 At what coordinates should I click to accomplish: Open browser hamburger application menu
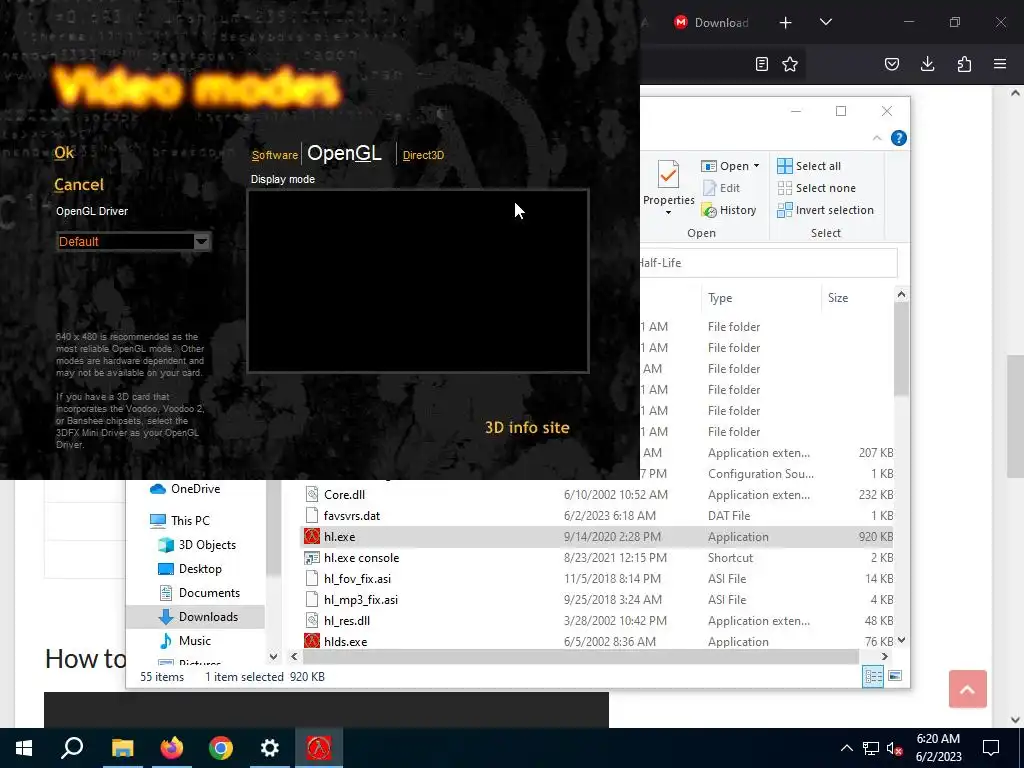1000,64
